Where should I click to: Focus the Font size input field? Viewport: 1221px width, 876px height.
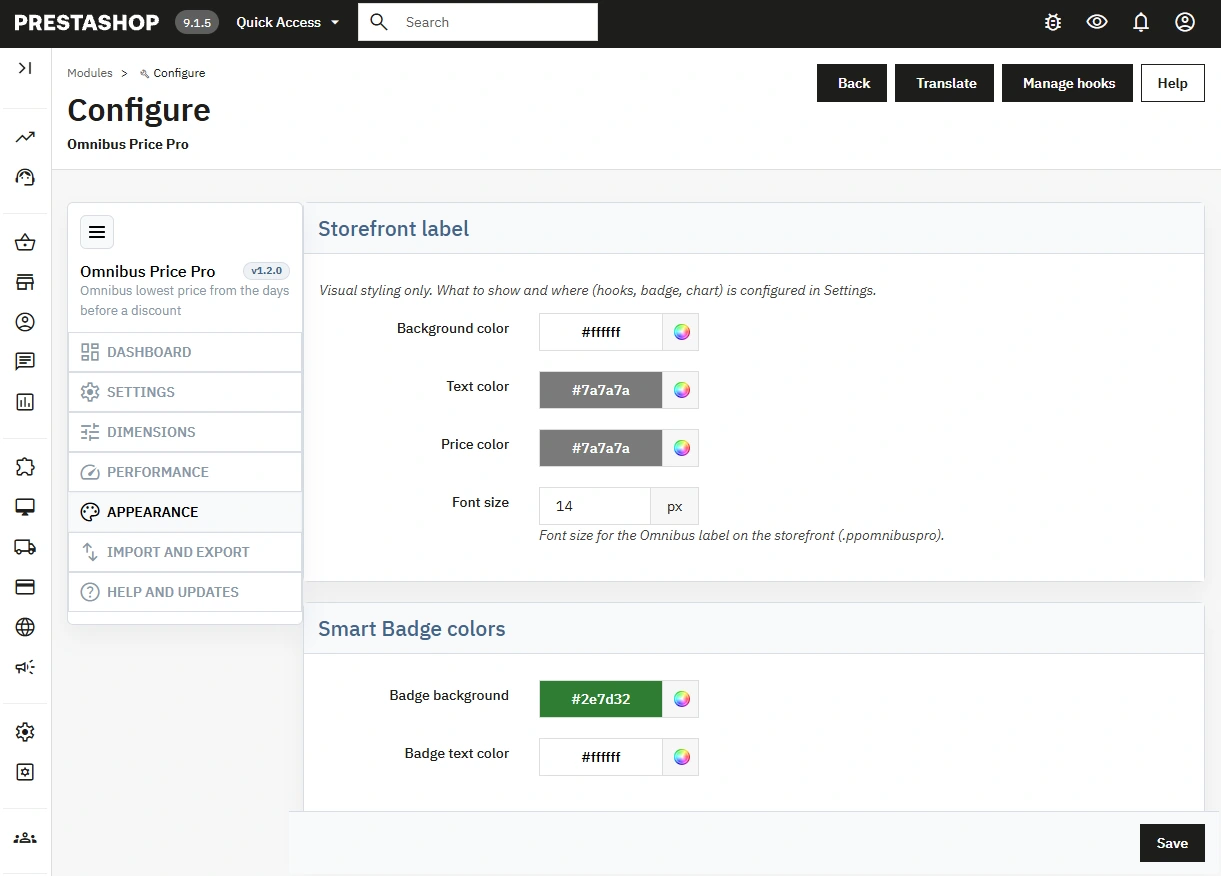(595, 506)
